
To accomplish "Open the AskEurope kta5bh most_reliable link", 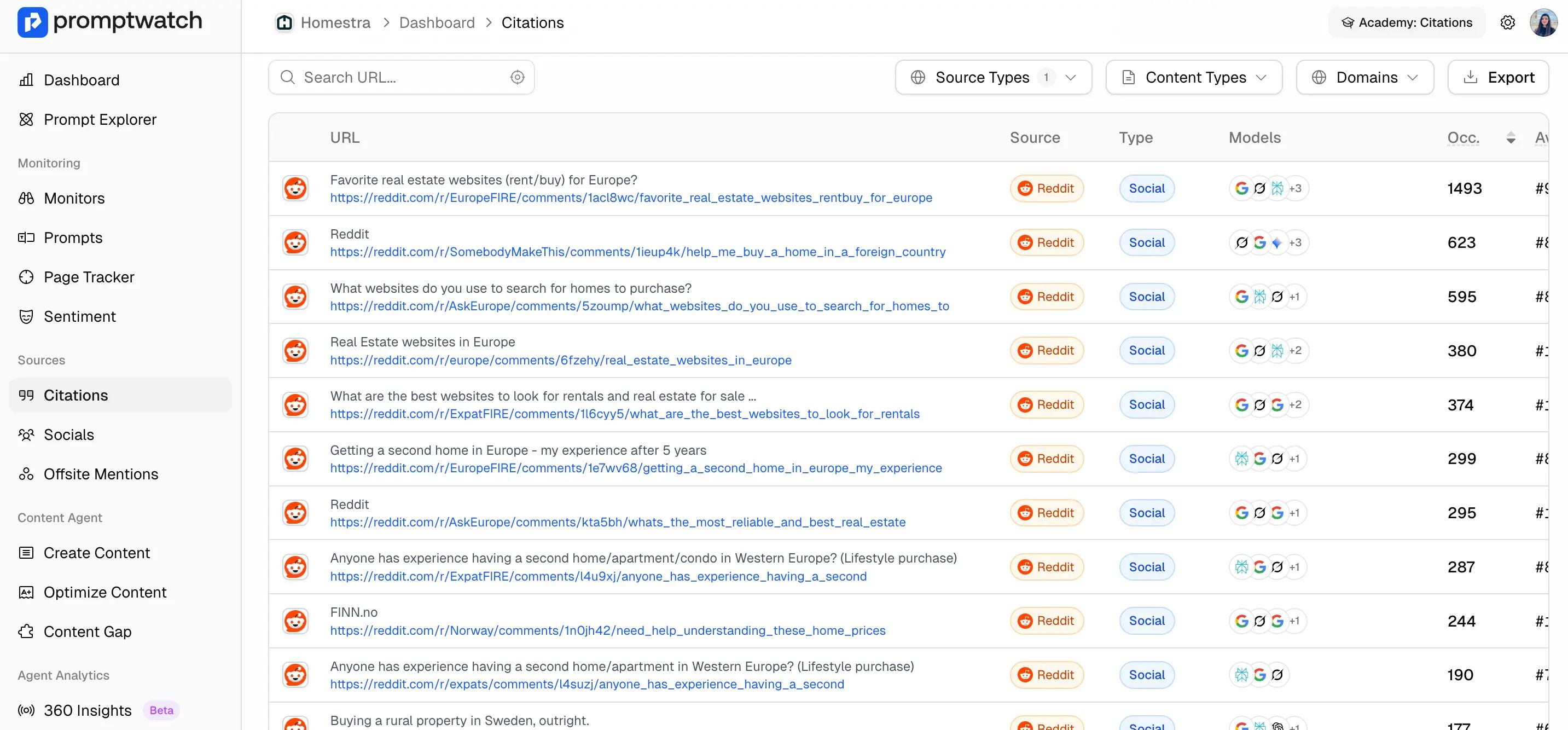I will 618,523.
